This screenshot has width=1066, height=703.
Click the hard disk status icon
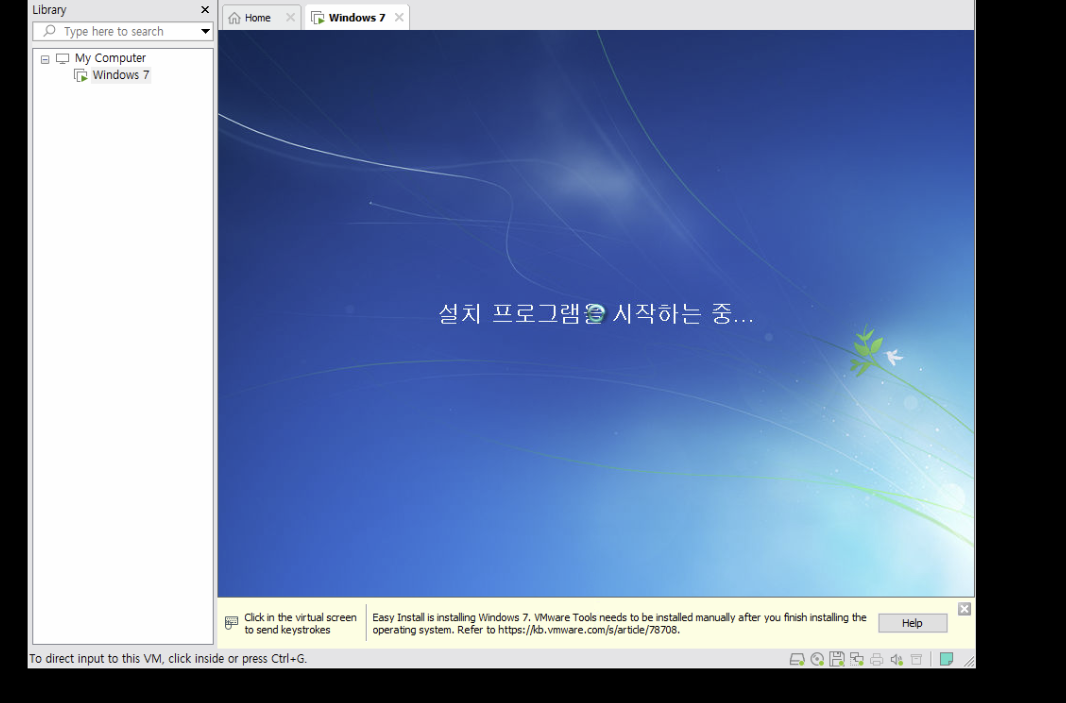point(797,659)
